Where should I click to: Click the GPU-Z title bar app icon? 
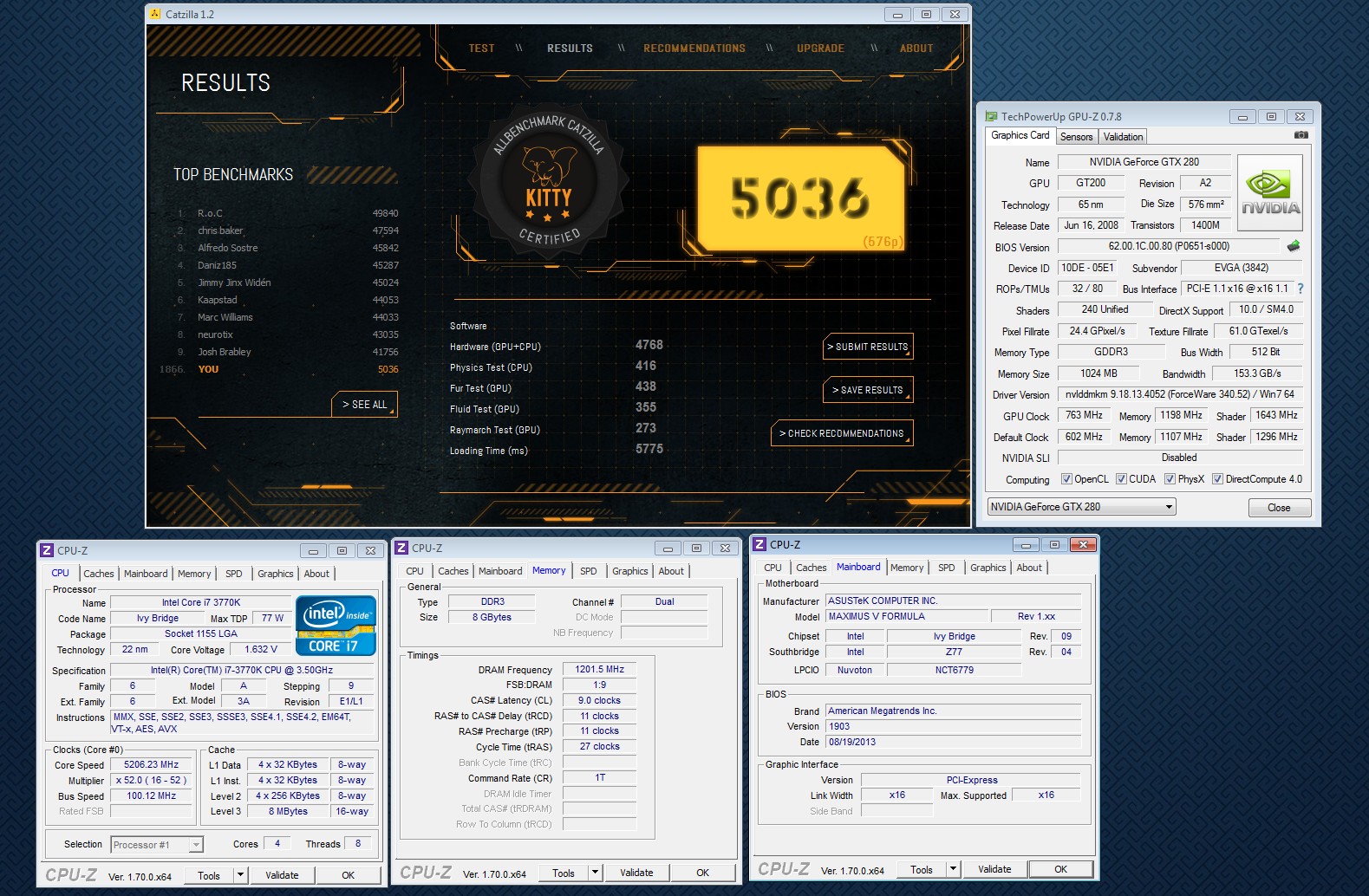point(991,116)
